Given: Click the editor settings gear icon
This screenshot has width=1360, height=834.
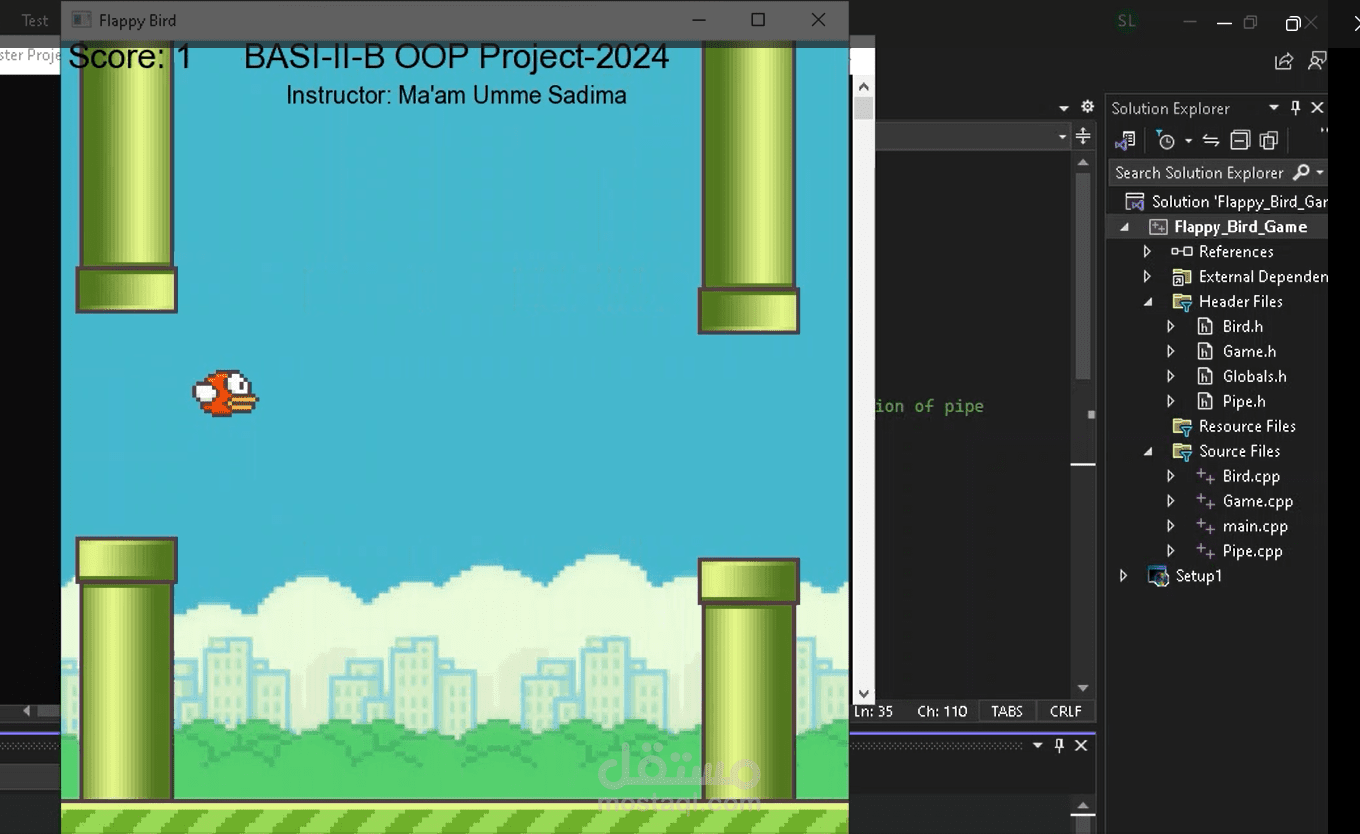Looking at the screenshot, I should pyautogui.click(x=1087, y=108).
